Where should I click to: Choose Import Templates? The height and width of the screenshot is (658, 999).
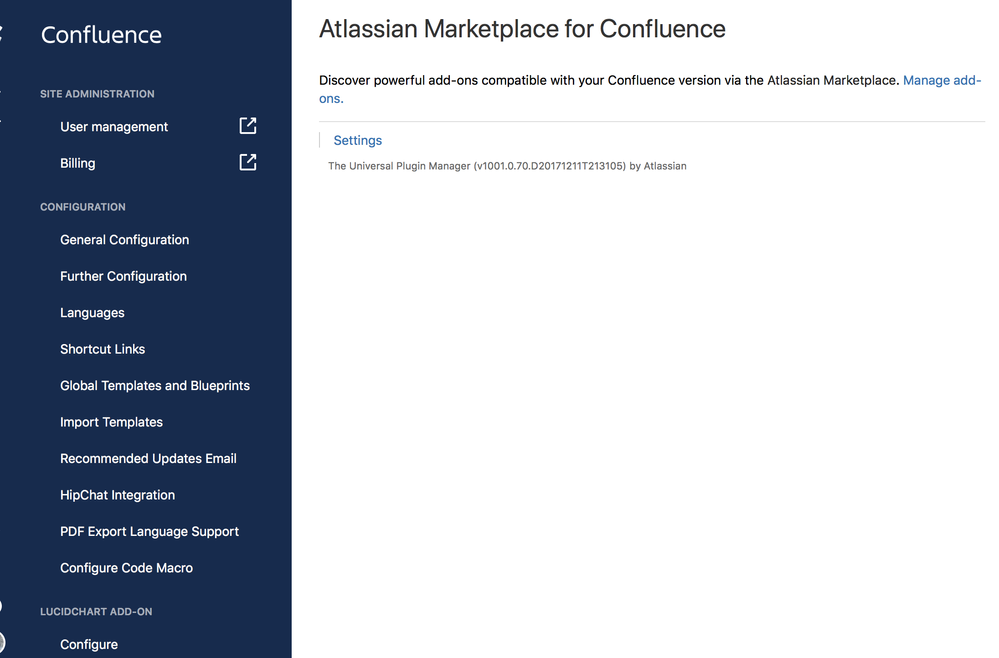pos(111,422)
